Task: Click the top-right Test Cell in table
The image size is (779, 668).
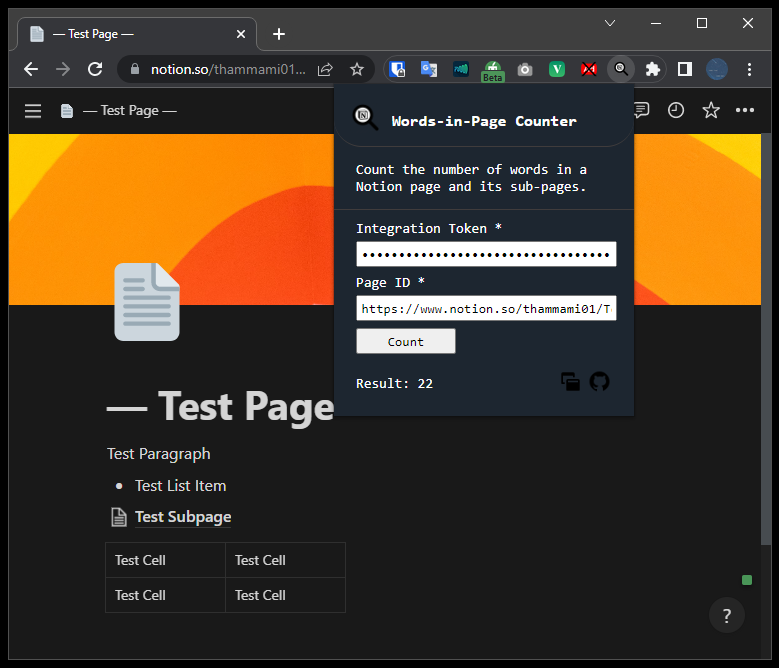Action: click(285, 560)
